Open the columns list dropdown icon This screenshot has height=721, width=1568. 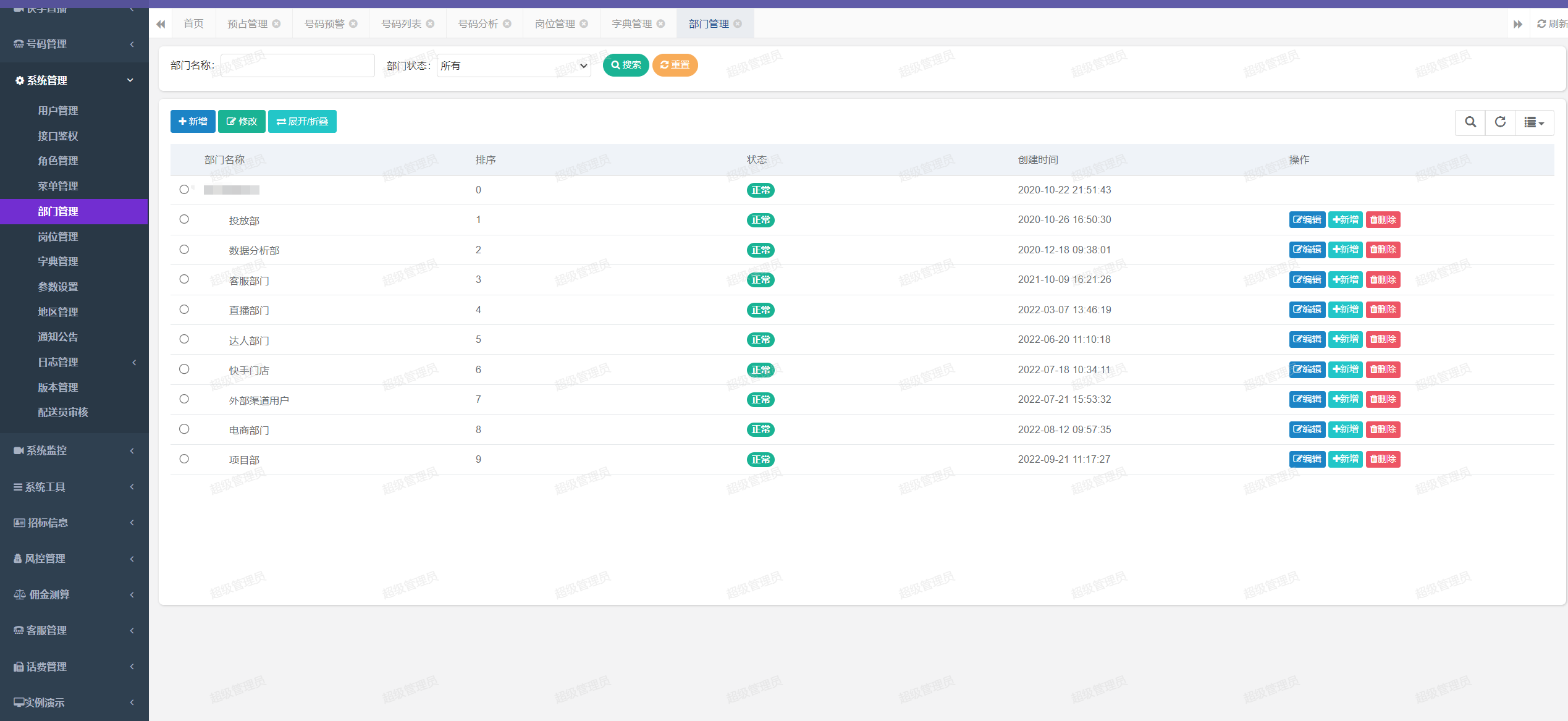click(x=1535, y=122)
